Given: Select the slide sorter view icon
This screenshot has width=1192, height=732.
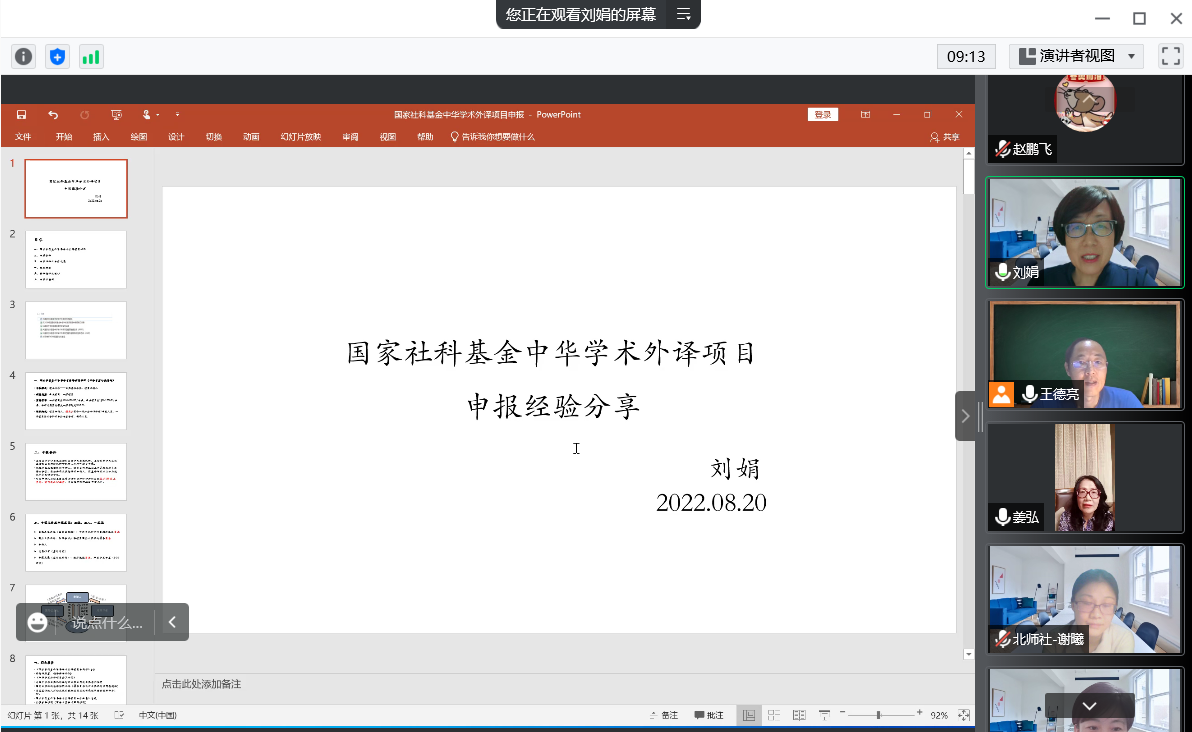Looking at the screenshot, I should [774, 714].
